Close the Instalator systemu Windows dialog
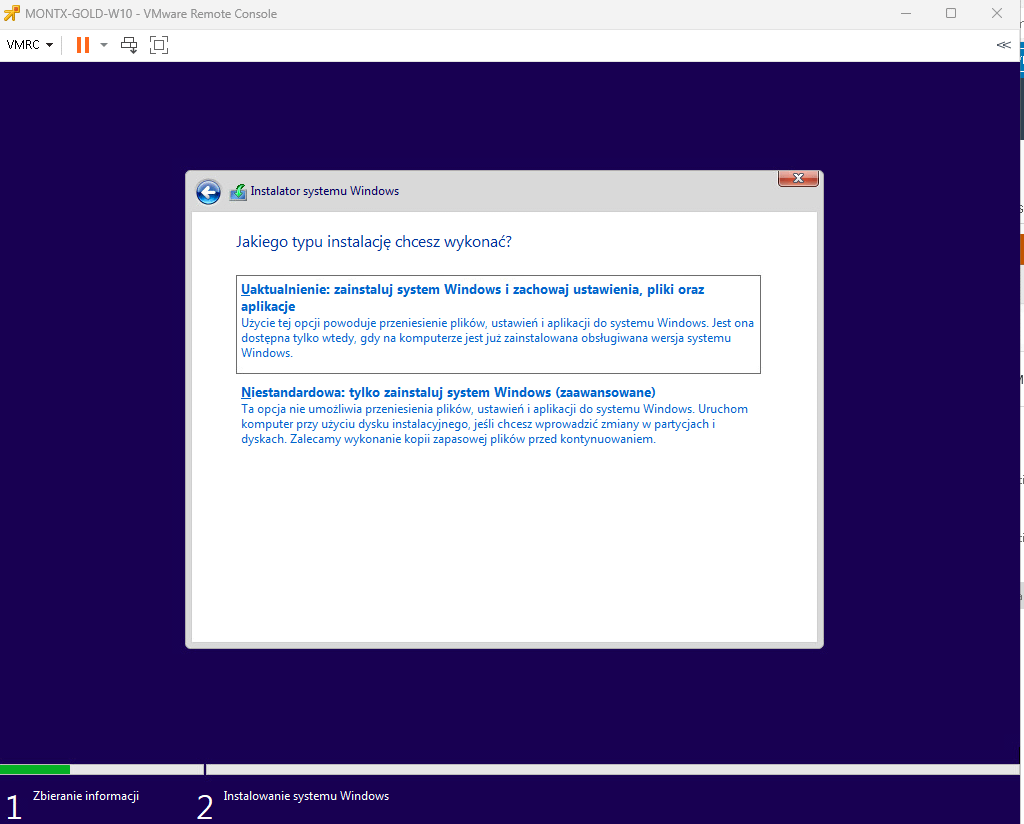1024x824 pixels. coord(798,179)
